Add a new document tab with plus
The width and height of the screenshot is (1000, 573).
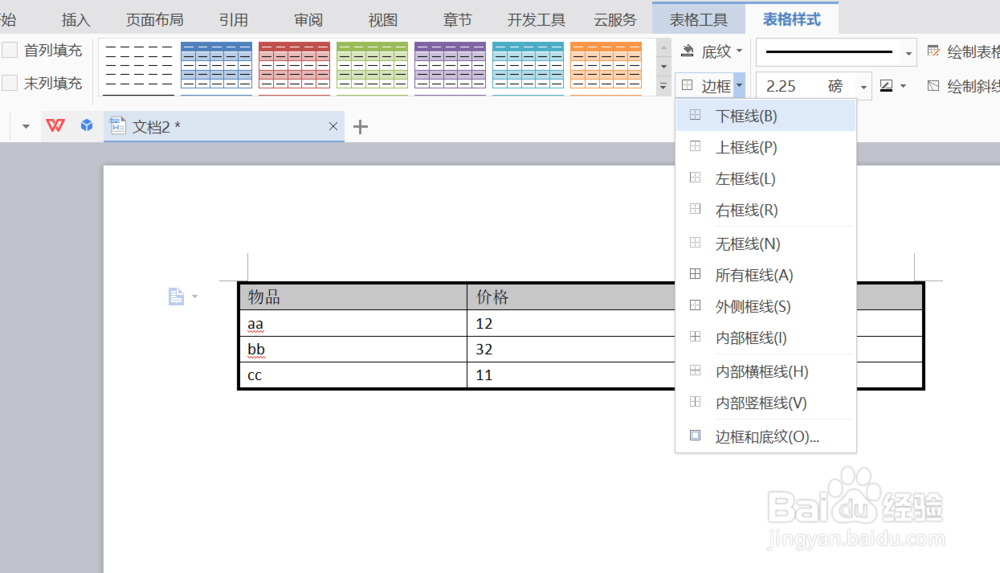coord(360,126)
